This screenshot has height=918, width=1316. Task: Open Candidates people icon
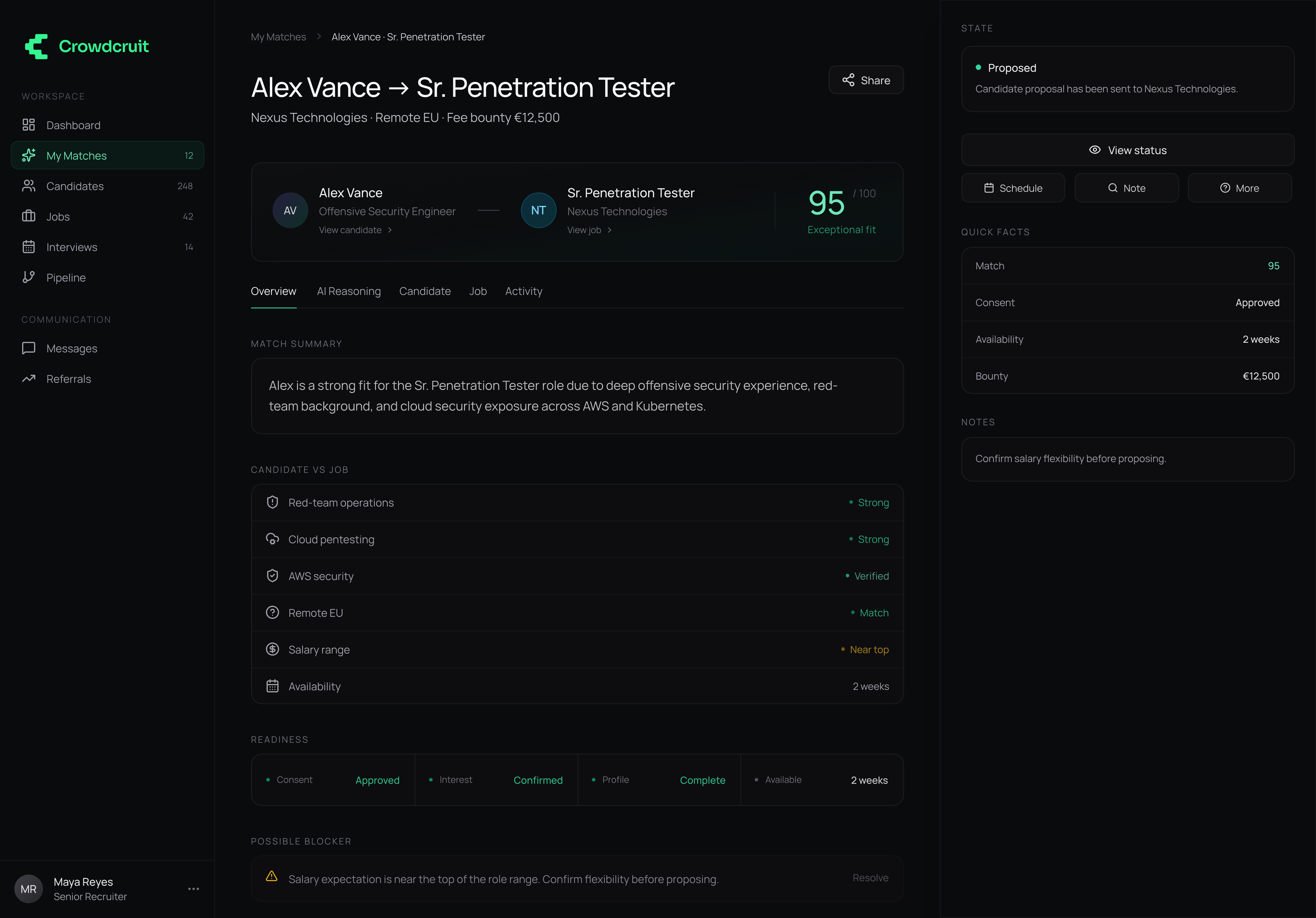tap(29, 186)
